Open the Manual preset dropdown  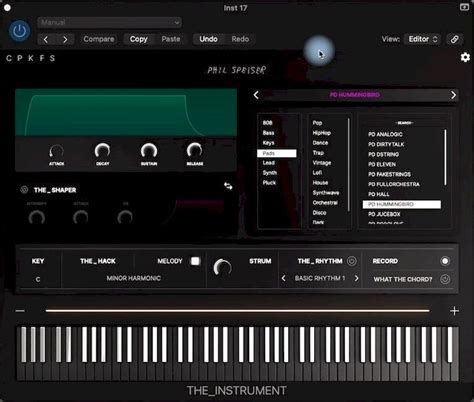[110, 23]
